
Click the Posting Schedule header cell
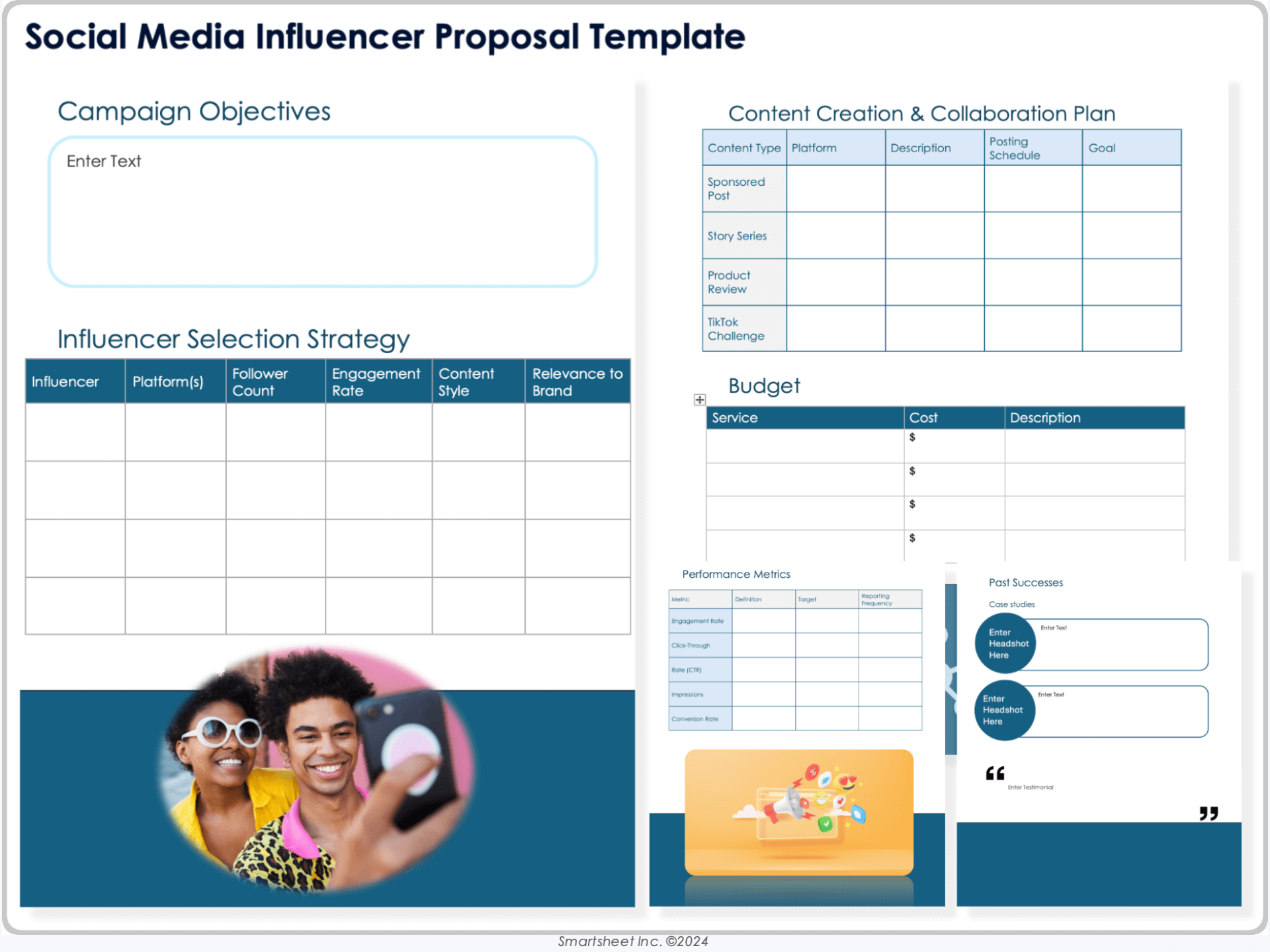(x=1033, y=147)
